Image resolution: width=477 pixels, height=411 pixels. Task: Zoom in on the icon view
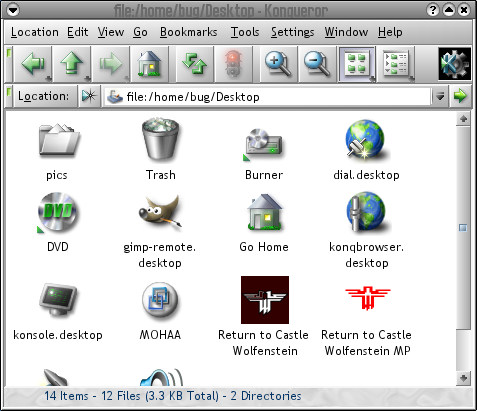click(x=278, y=64)
